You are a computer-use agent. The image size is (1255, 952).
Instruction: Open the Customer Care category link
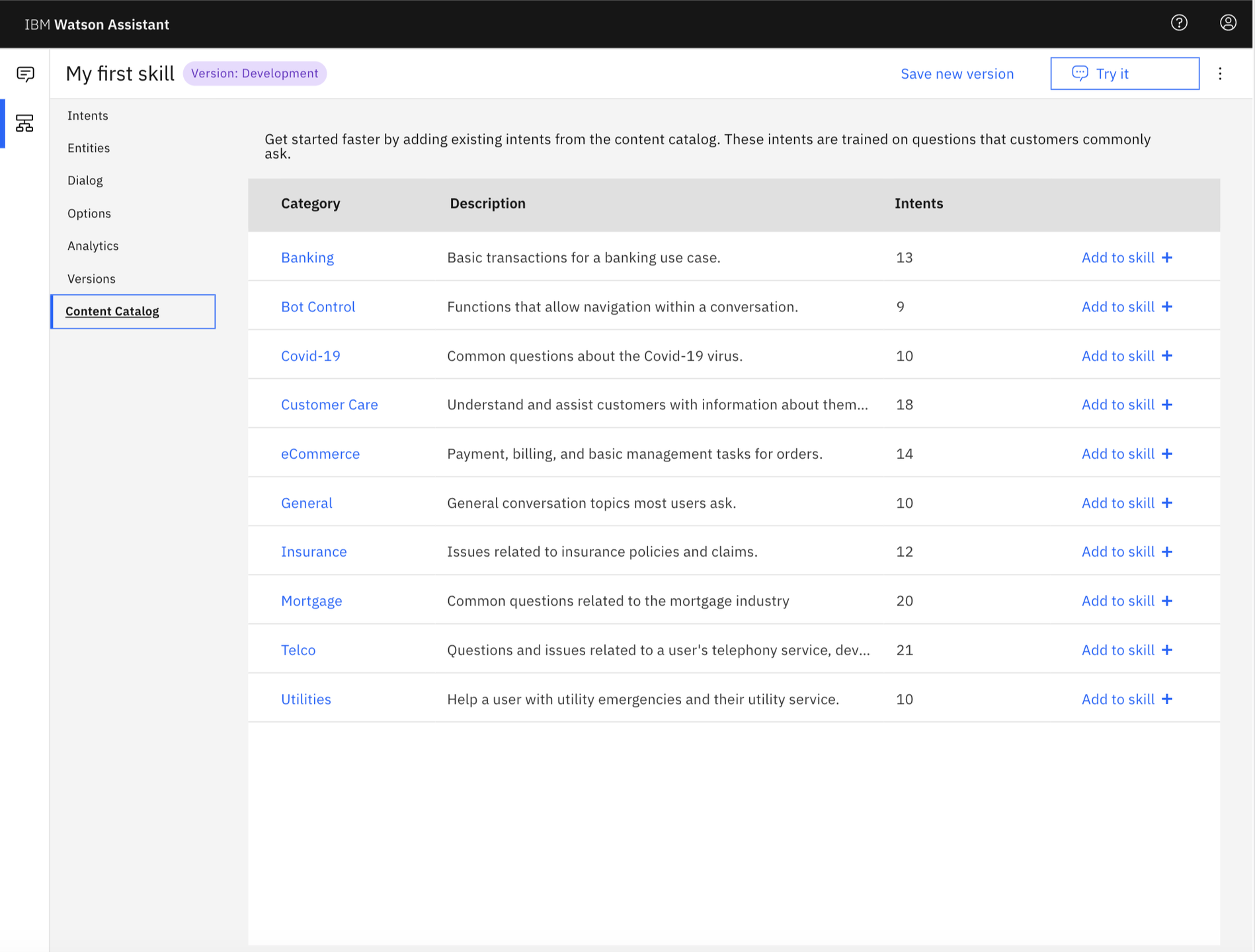coord(329,405)
